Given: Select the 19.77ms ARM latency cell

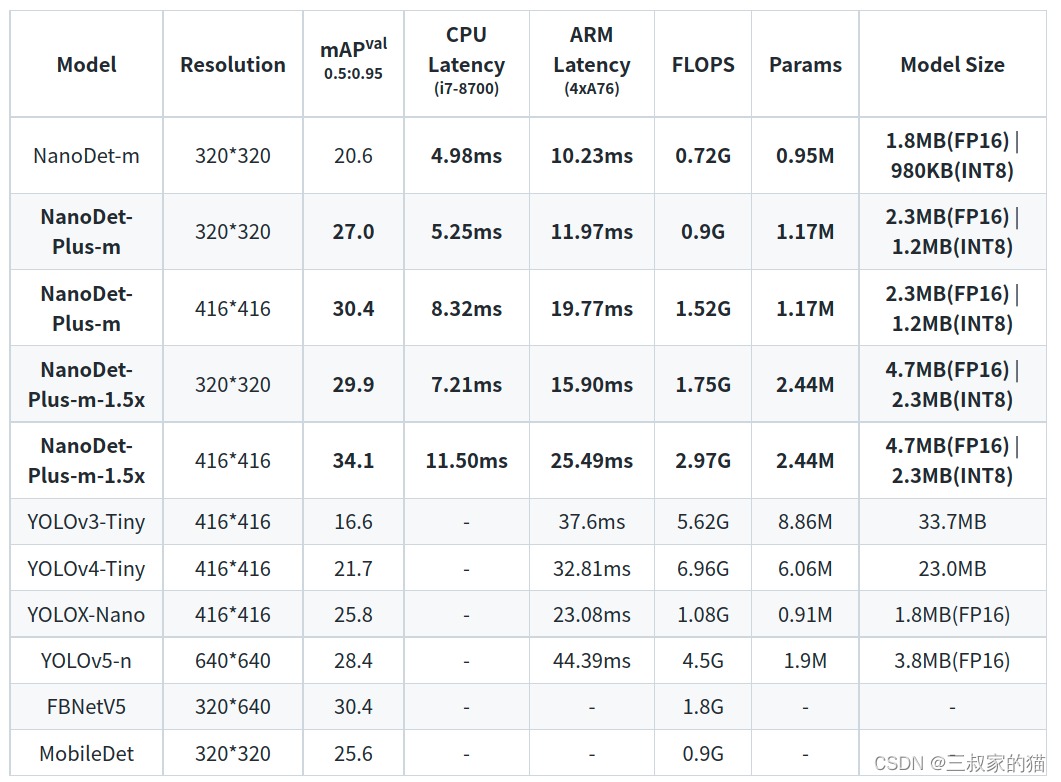Looking at the screenshot, I should pos(591,309).
